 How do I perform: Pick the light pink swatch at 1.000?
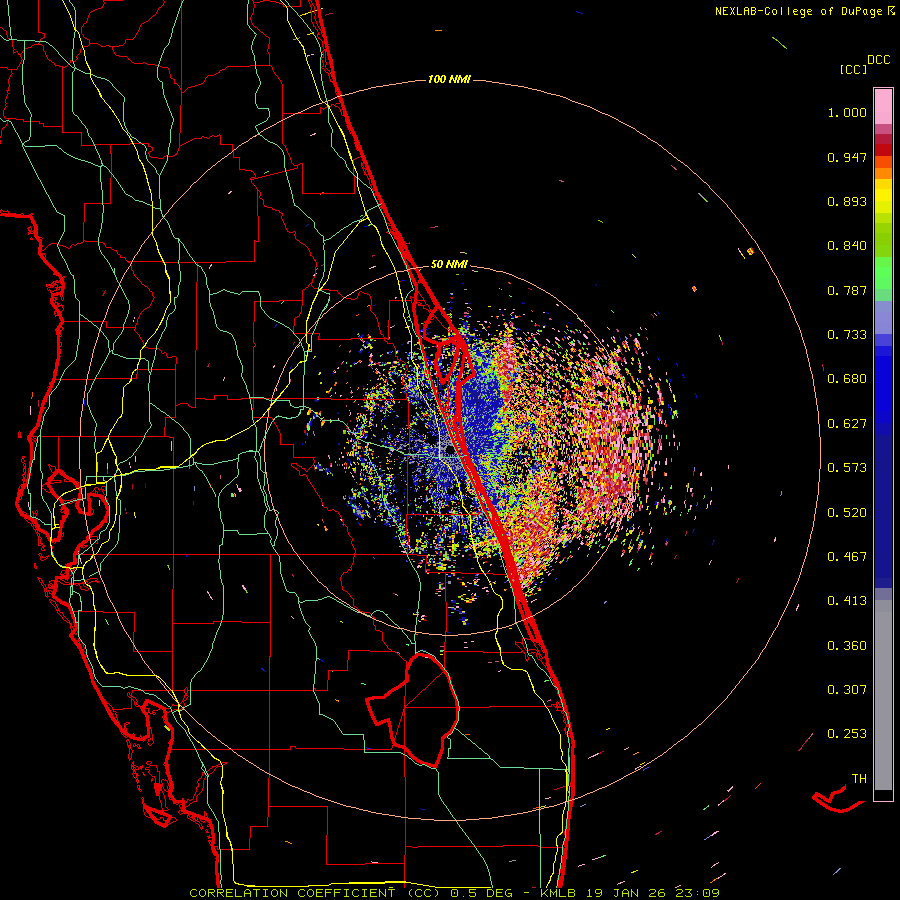click(883, 107)
